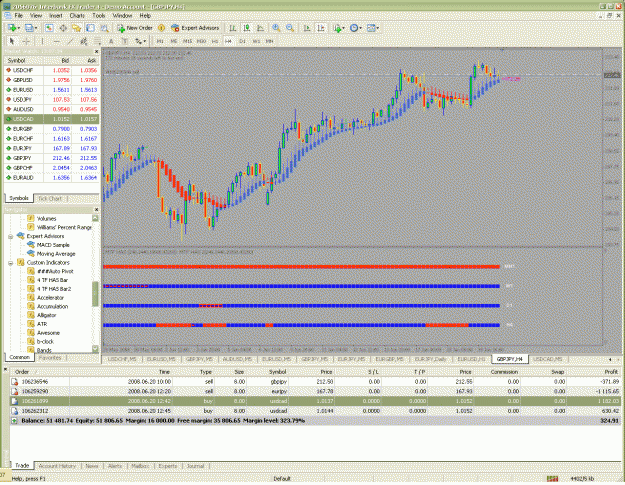Open the Charts menu
625x485 pixels.
tap(77, 16)
